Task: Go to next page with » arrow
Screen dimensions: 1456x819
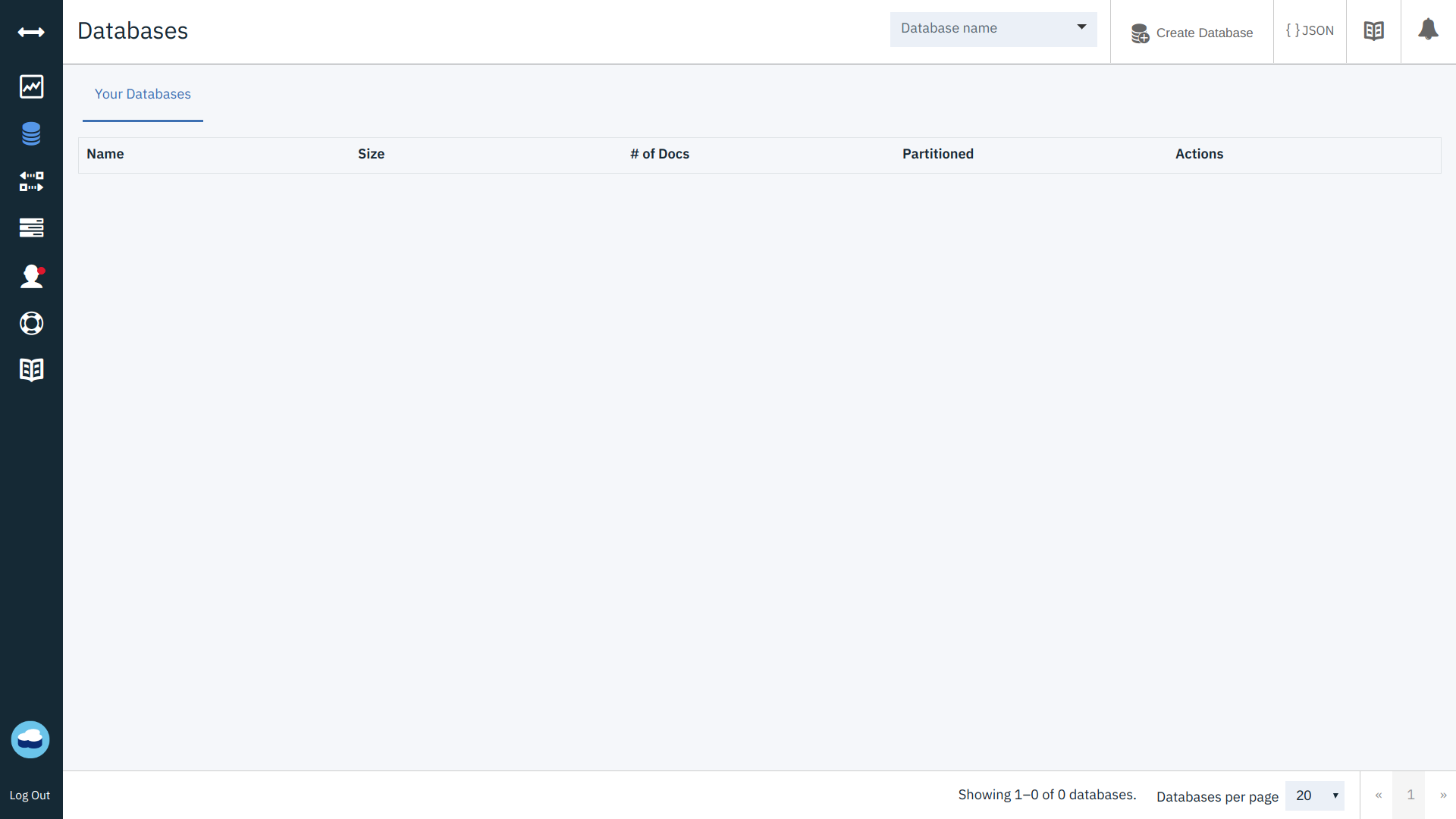Action: [1442, 795]
